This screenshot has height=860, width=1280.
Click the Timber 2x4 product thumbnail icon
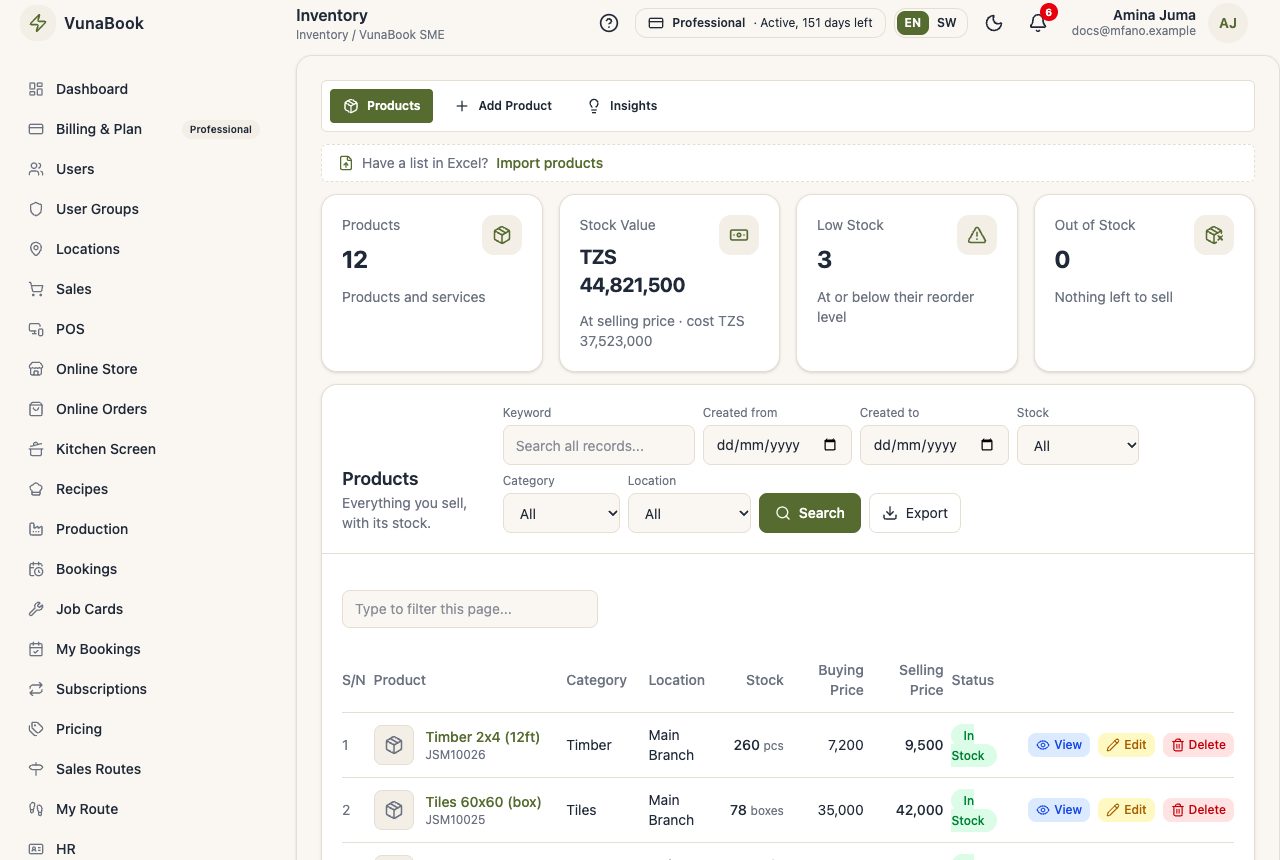click(x=394, y=745)
